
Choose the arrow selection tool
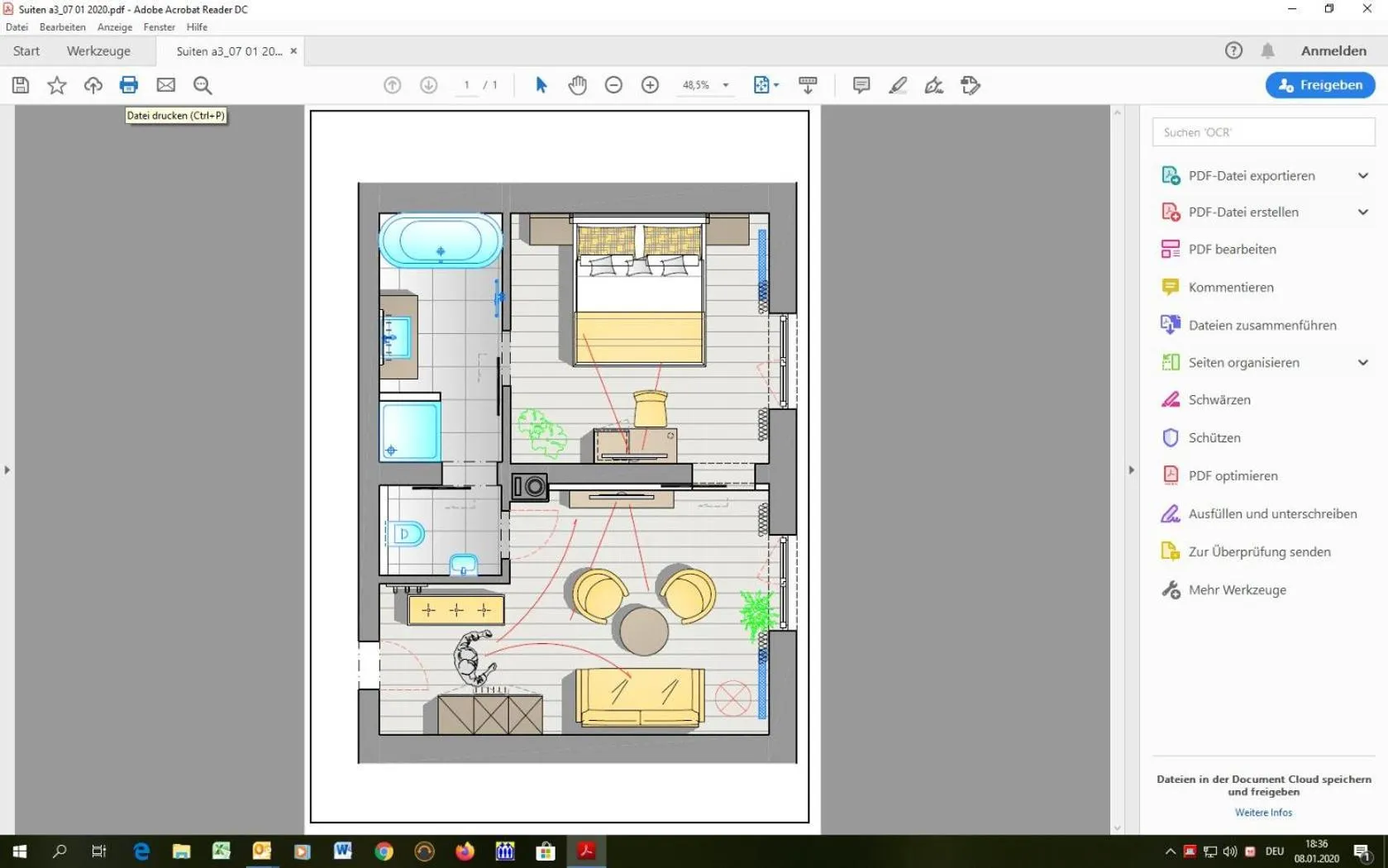pos(541,85)
